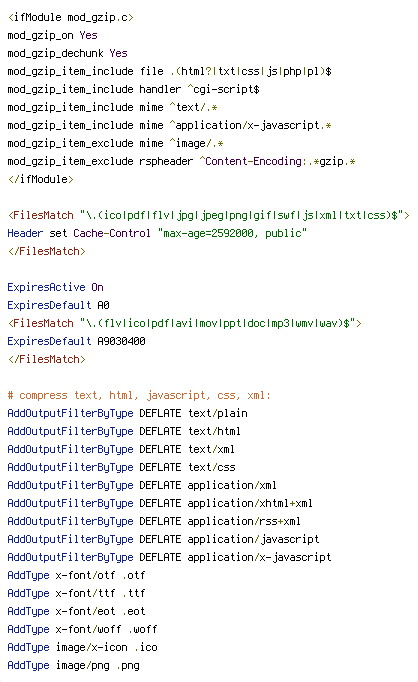Click the mime ^image/.* exclude line
The image size is (418, 682).
(115, 143)
